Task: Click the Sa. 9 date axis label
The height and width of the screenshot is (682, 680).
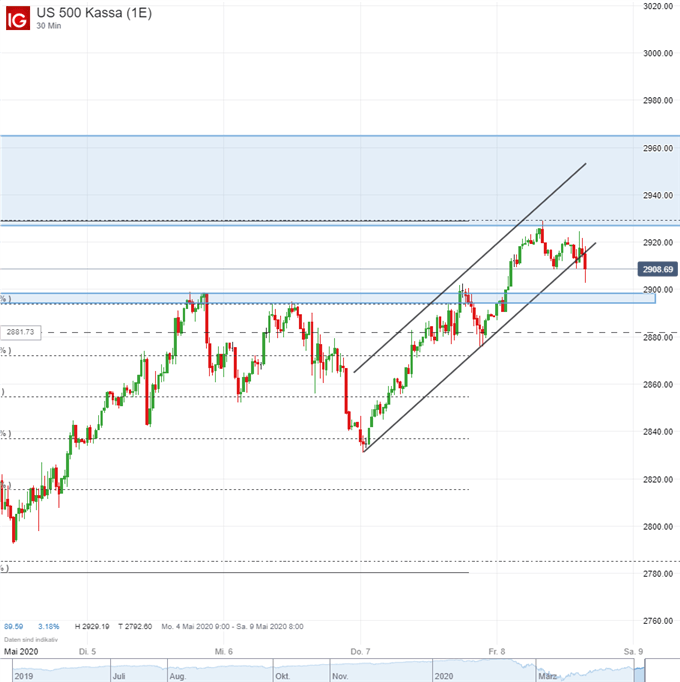Action: point(633,651)
